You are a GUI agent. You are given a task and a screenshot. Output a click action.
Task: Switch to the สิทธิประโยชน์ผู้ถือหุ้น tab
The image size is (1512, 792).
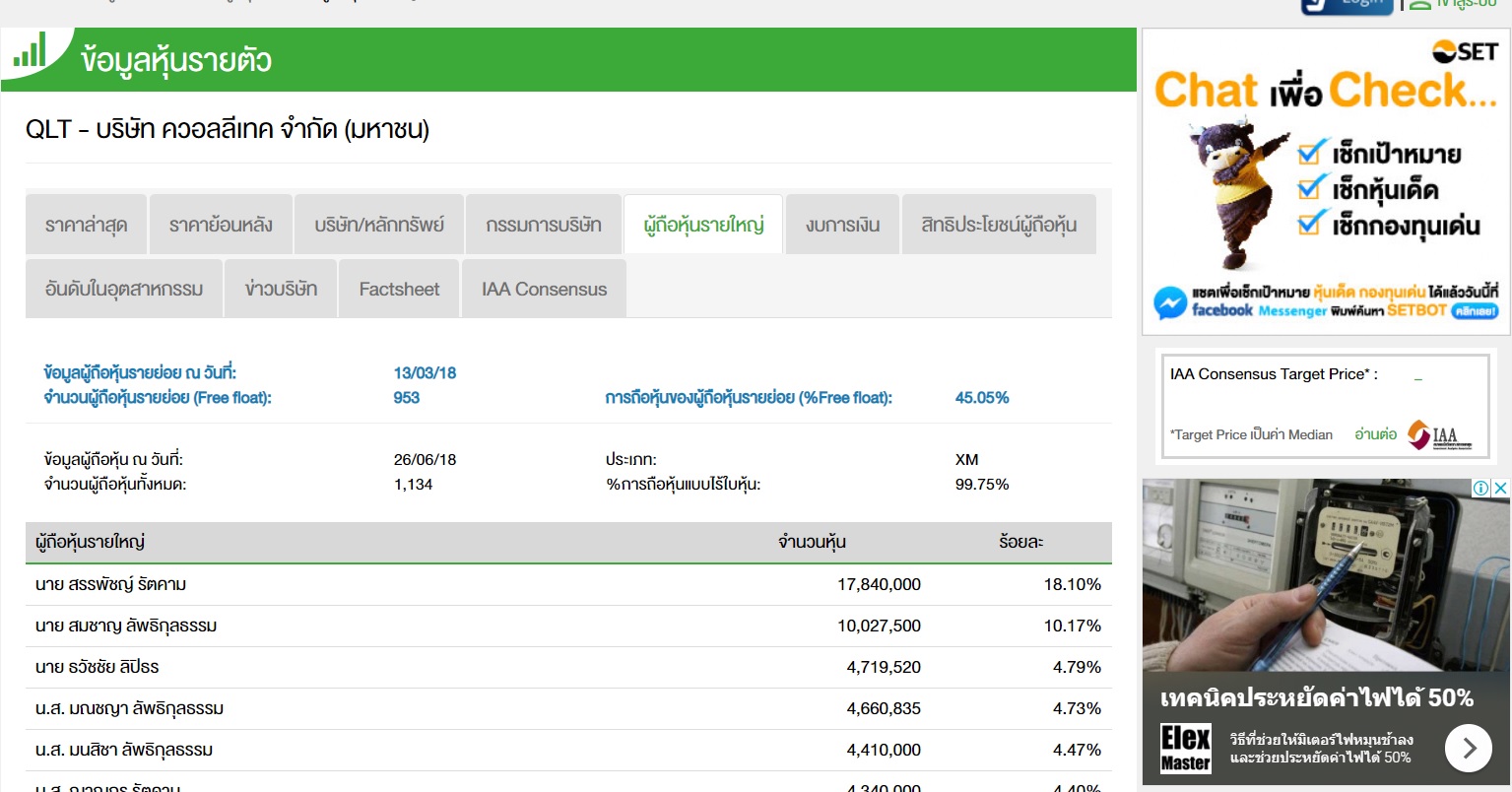click(x=999, y=225)
